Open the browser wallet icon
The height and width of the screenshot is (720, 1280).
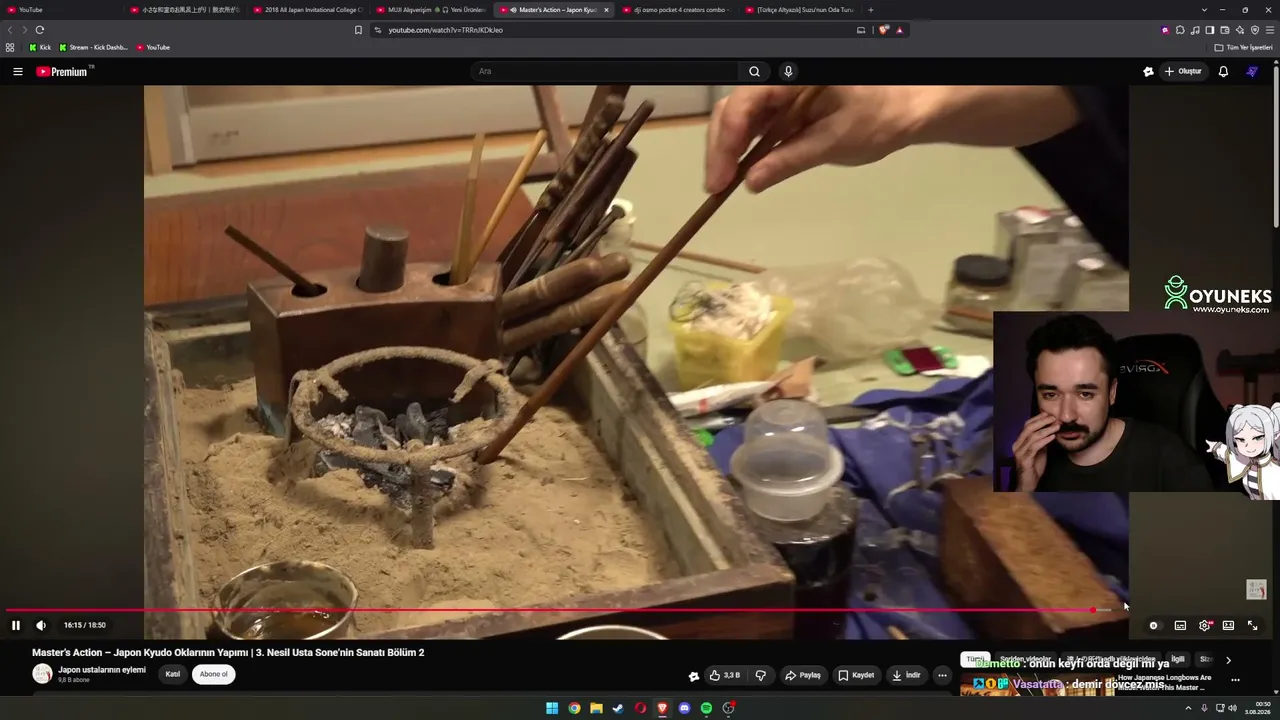click(1225, 30)
